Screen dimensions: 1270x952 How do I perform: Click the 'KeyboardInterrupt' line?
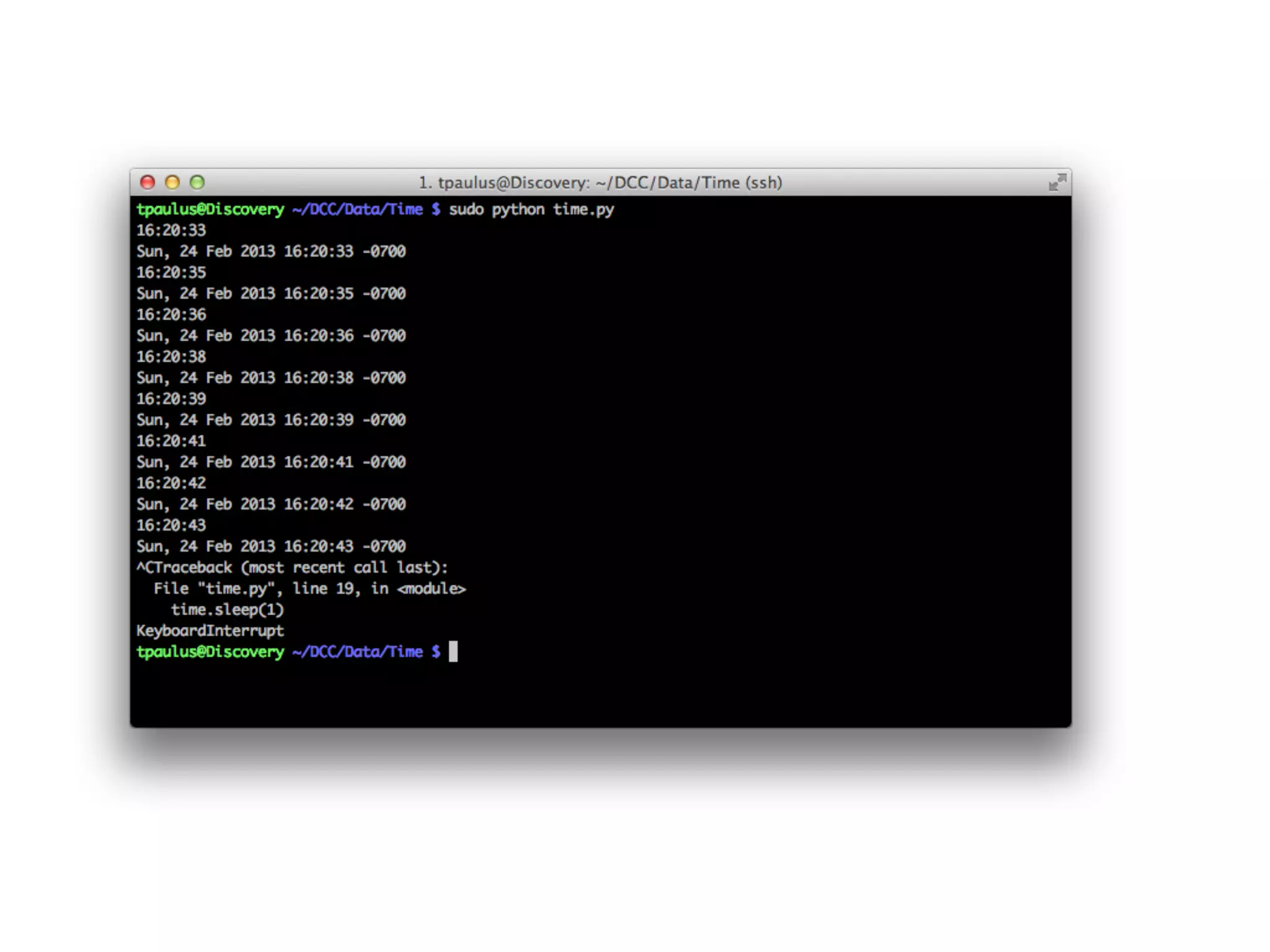210,631
